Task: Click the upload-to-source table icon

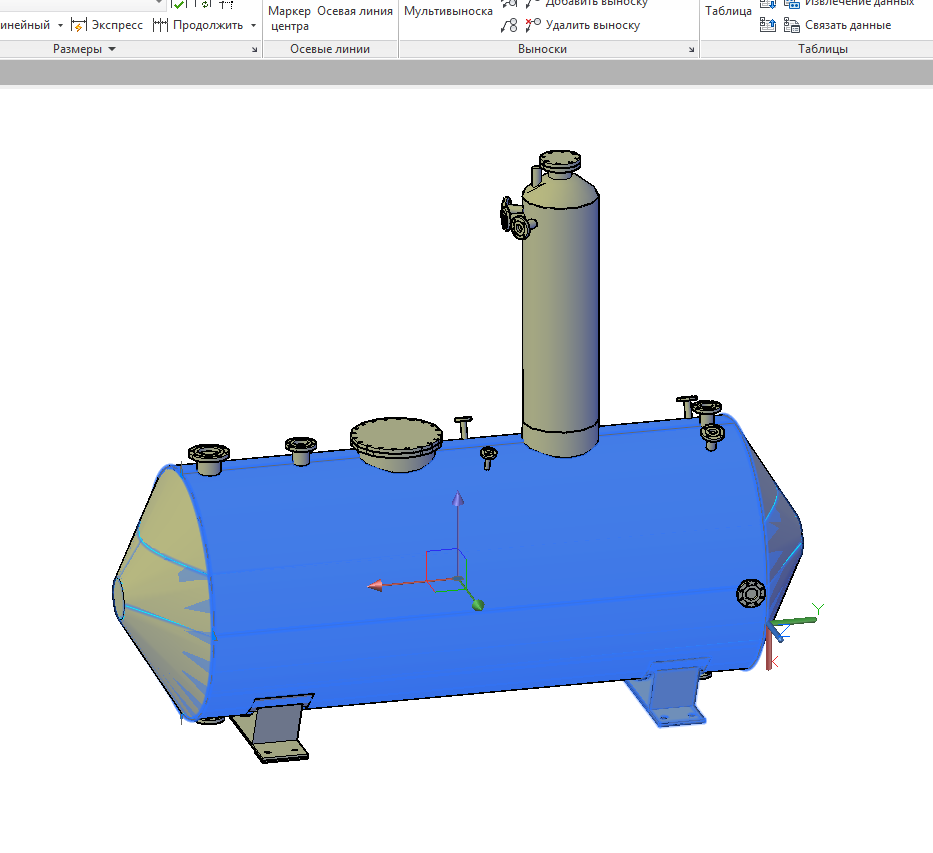Action: point(768,25)
